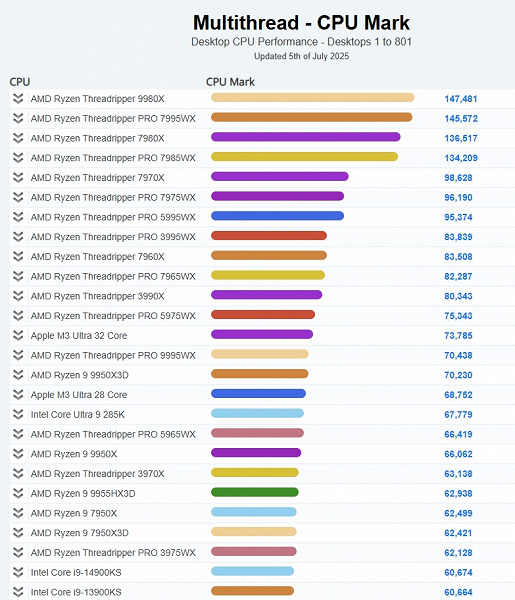Click double-chevron icon for Intel Core i9-13900KS
The image size is (515, 600).
pos(18,592)
